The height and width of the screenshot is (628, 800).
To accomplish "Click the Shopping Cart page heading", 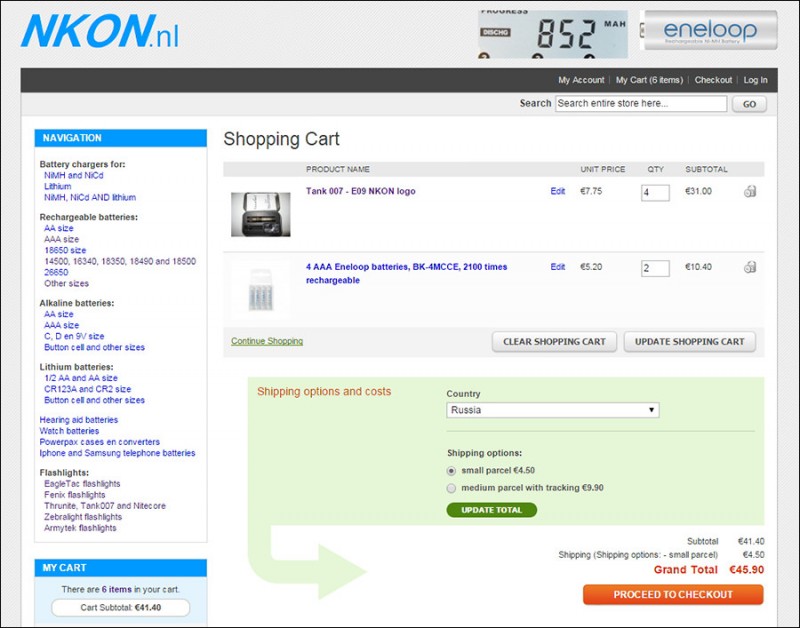I will (x=282, y=139).
